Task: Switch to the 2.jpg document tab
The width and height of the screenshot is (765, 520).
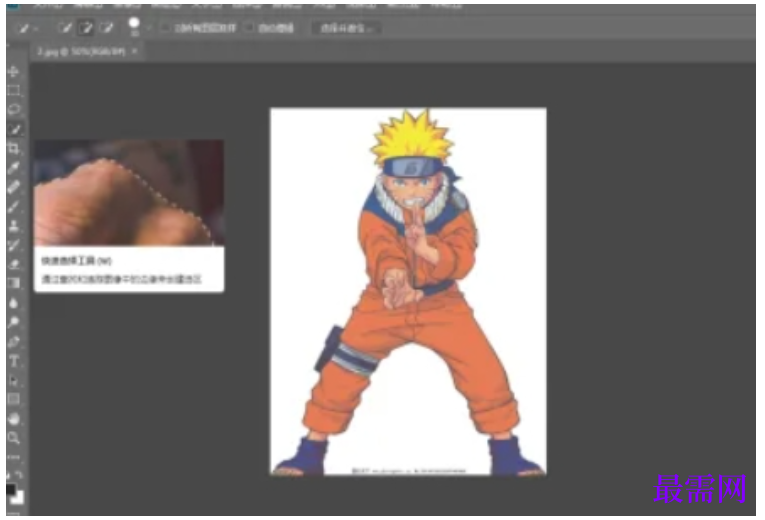Action: pyautogui.click(x=81, y=51)
